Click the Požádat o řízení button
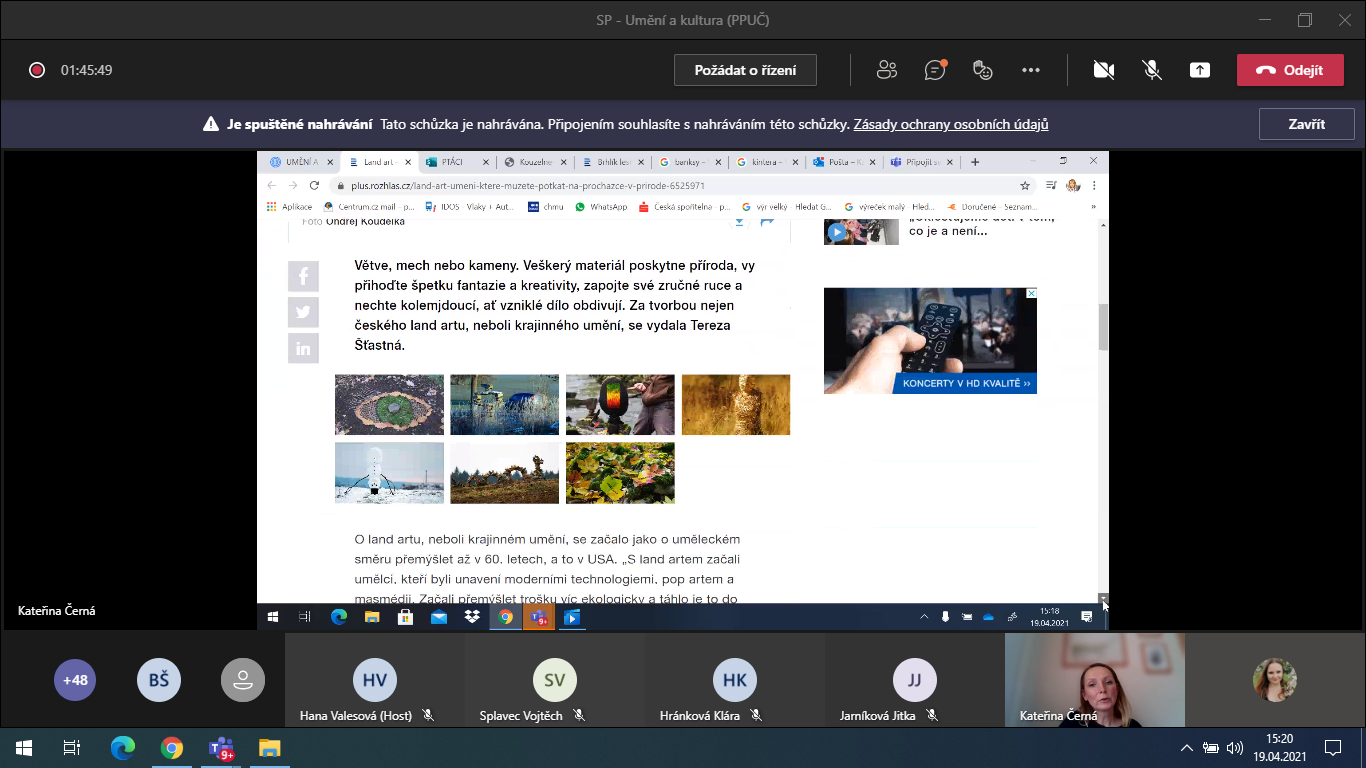The image size is (1366, 768). 744,70
